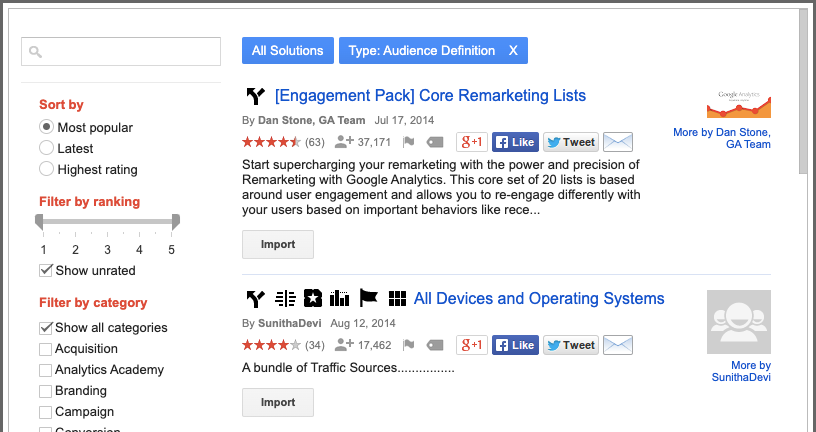Click the Google Analytics chart thumbnail
The image size is (816, 432).
click(x=739, y=103)
